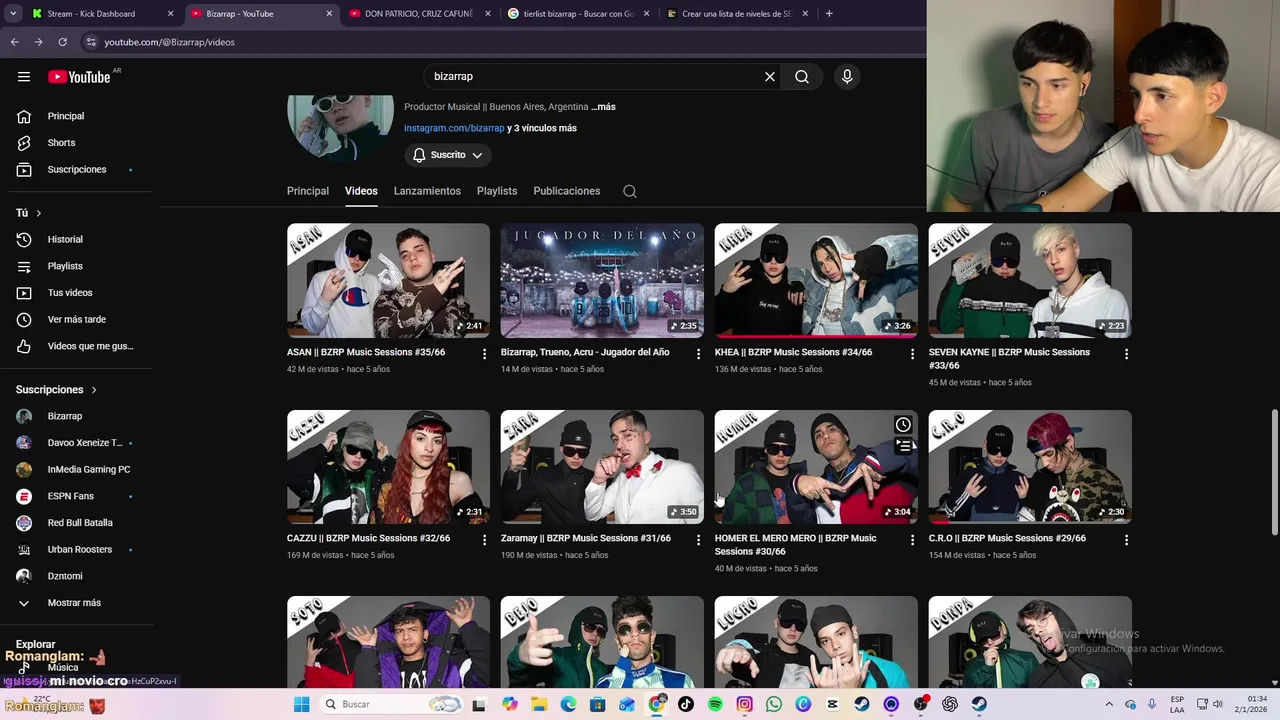Image resolution: width=1280 pixels, height=720 pixels.
Task: Open options menu for C.R.O Session #29
Action: (x=1126, y=540)
